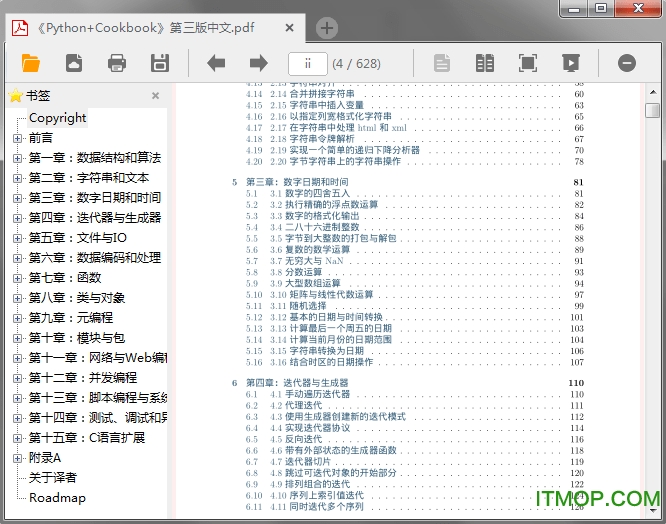Expand 第二章 bookmark node
Viewport: 666px width, 524px height.
[x=17, y=178]
